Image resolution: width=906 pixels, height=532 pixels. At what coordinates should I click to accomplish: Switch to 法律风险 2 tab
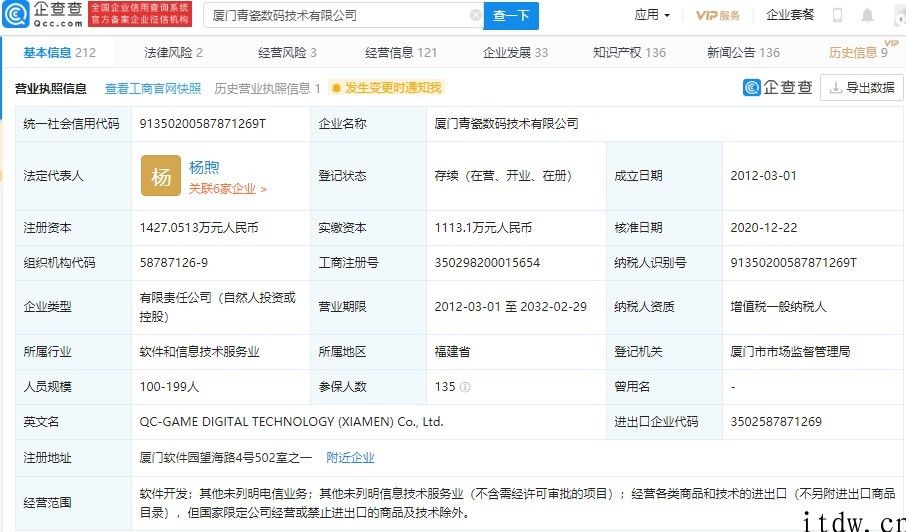[x=173, y=53]
